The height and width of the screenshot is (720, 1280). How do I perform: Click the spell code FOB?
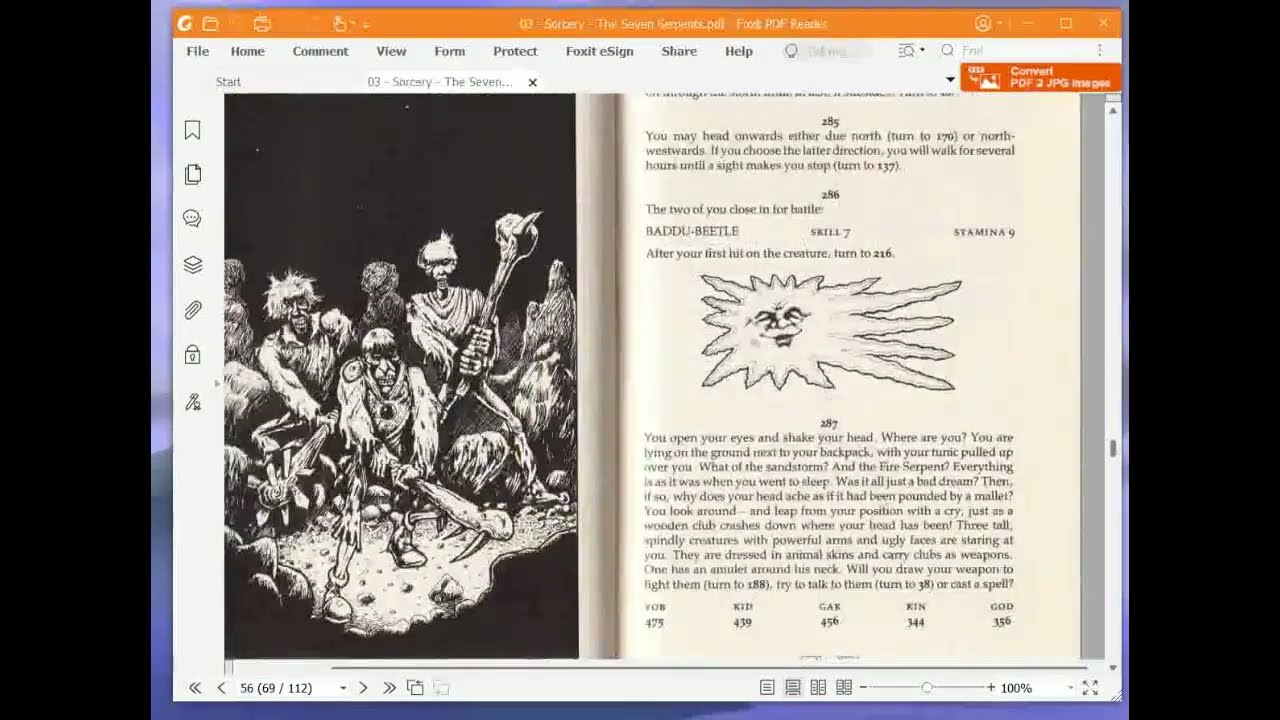coord(655,606)
